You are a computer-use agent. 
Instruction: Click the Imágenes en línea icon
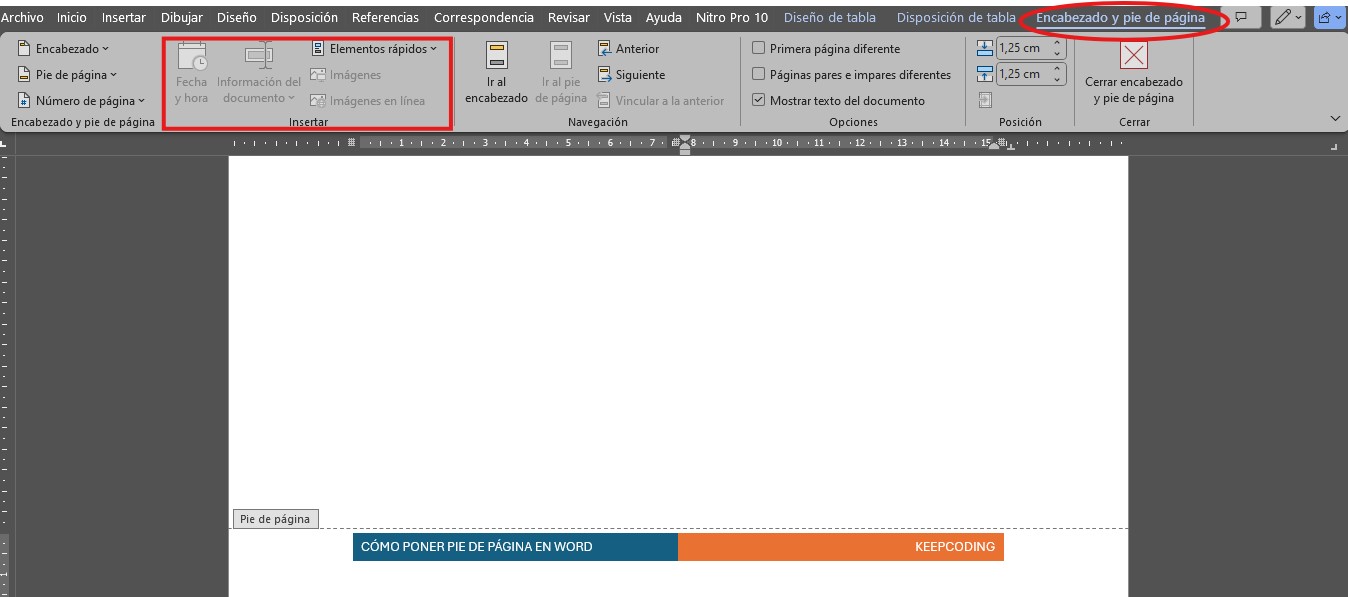[368, 101]
